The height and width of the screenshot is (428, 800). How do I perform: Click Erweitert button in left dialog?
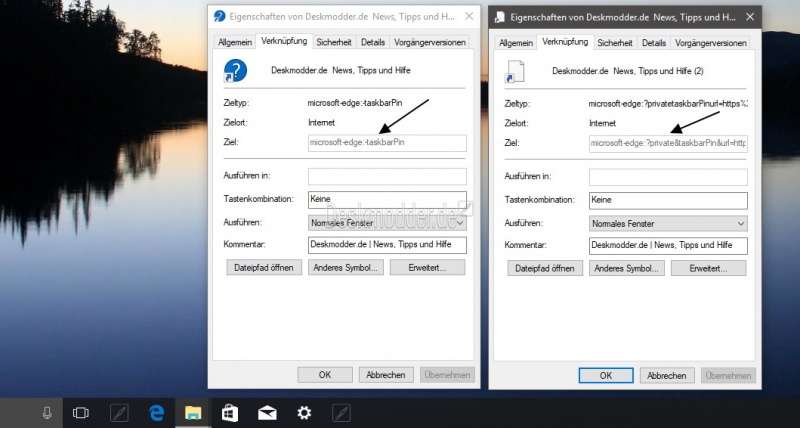428,267
